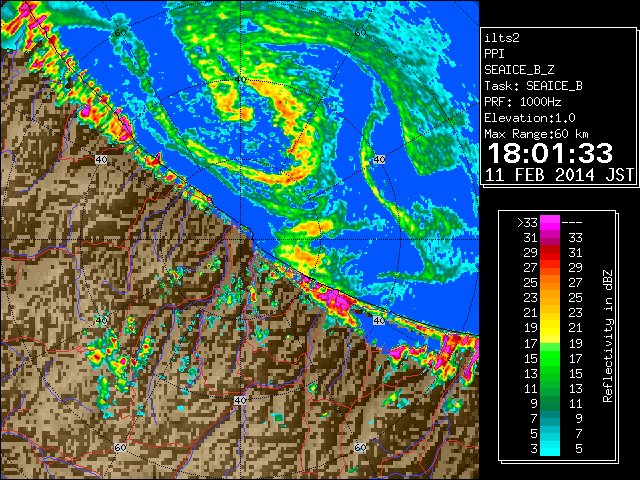The image size is (640, 480).
Task: Click the cyan 3–5 legend color band
Action: point(550,448)
